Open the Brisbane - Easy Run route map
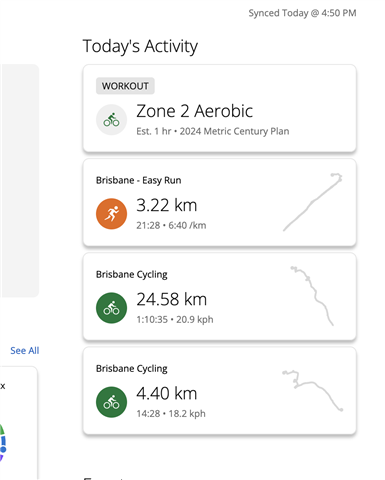The height and width of the screenshot is (480, 385). coord(313,202)
